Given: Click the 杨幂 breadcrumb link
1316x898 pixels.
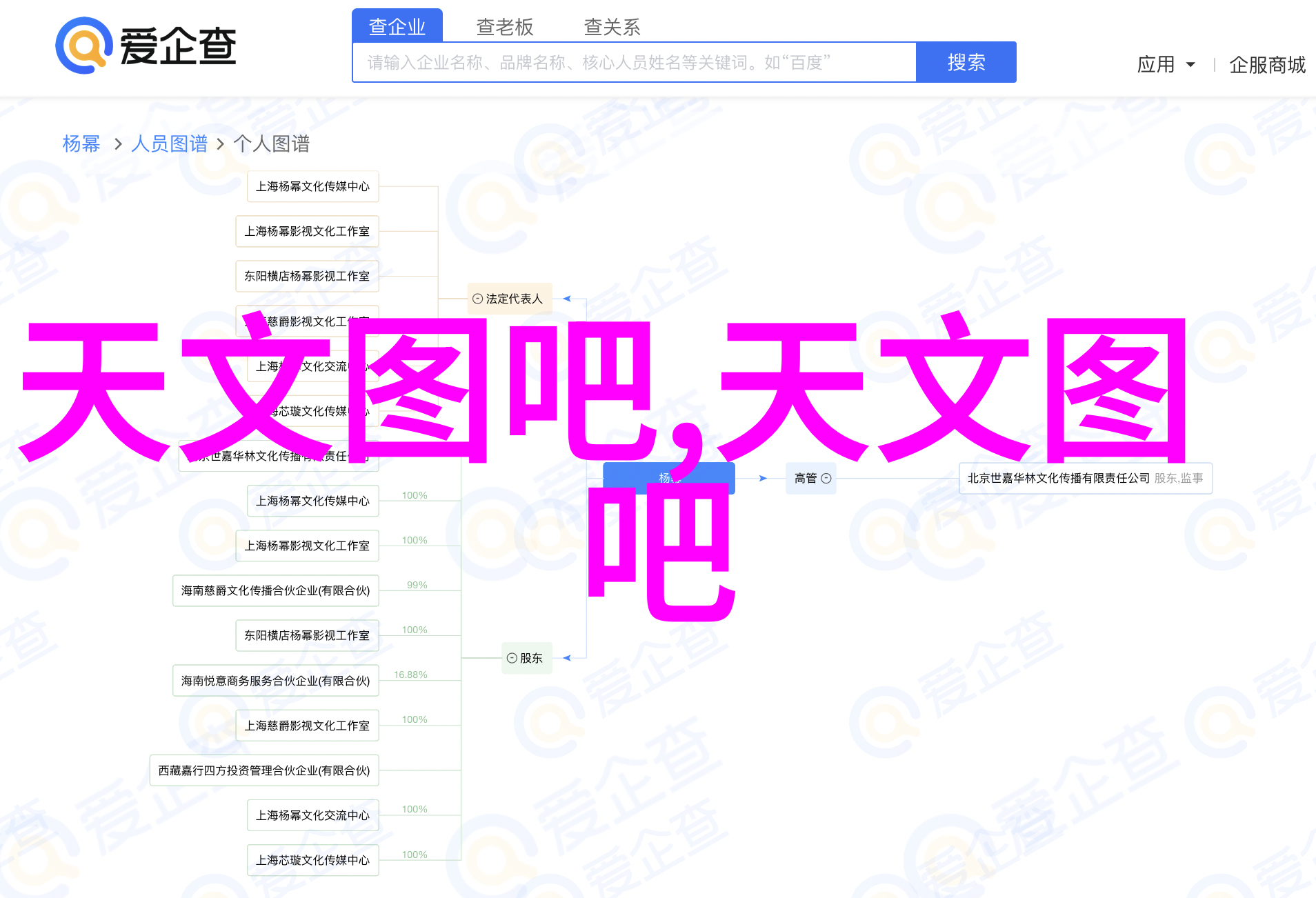Looking at the screenshot, I should pos(81,143).
